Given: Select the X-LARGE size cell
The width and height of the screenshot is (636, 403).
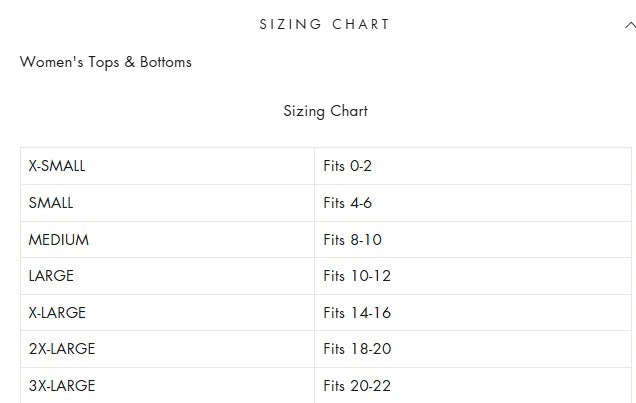Looking at the screenshot, I should (57, 313).
